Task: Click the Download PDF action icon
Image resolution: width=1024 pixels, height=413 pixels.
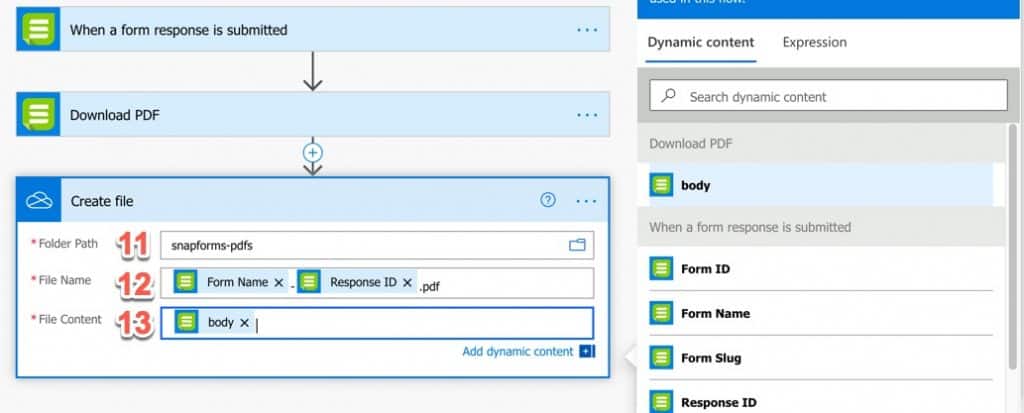Action: 40,115
